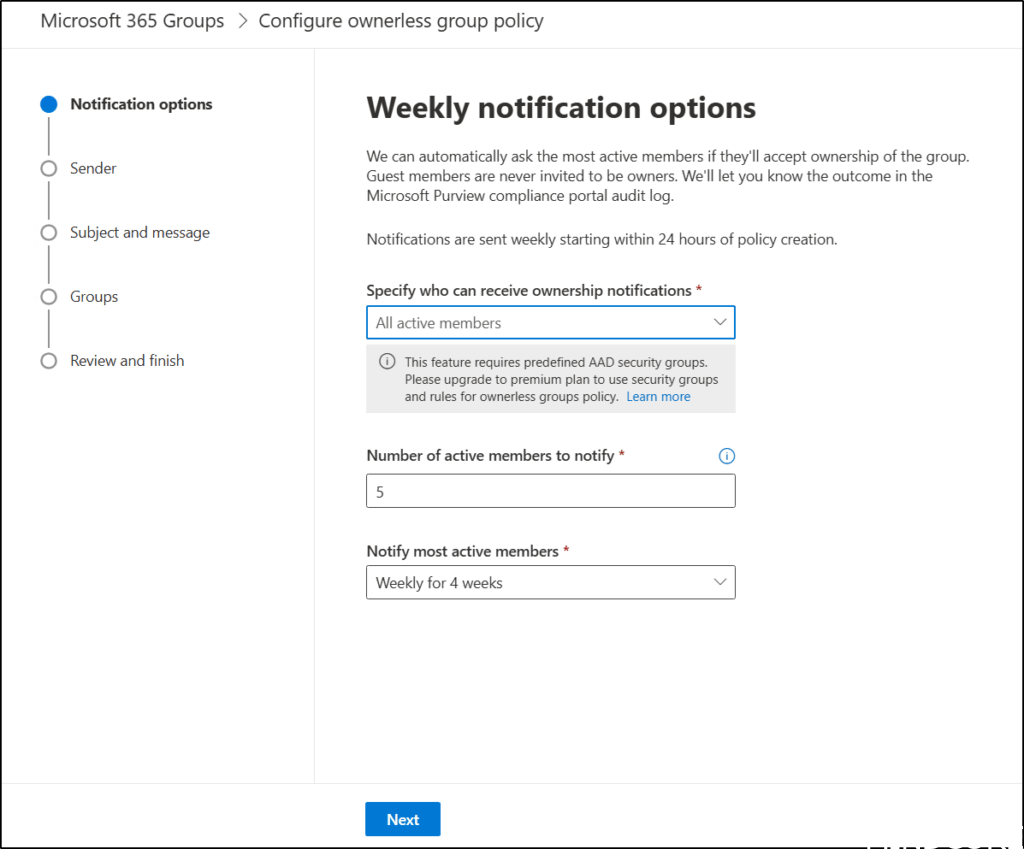Select the Notification options step label
This screenshot has height=849, width=1024.
[141, 104]
